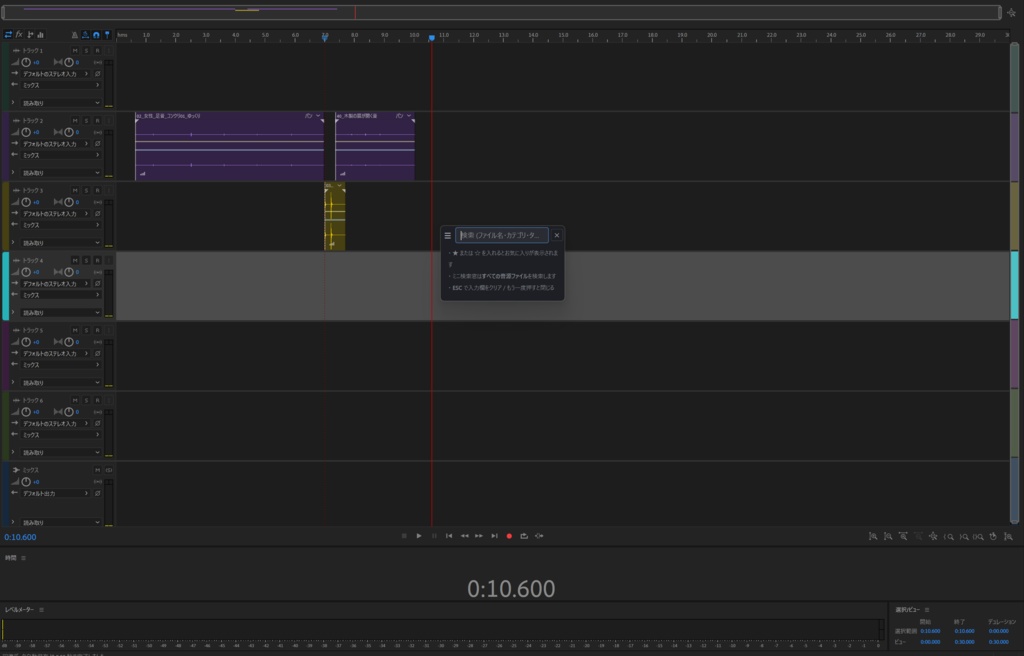Click the Fast Forward button
The width and height of the screenshot is (1024, 656).
479,536
